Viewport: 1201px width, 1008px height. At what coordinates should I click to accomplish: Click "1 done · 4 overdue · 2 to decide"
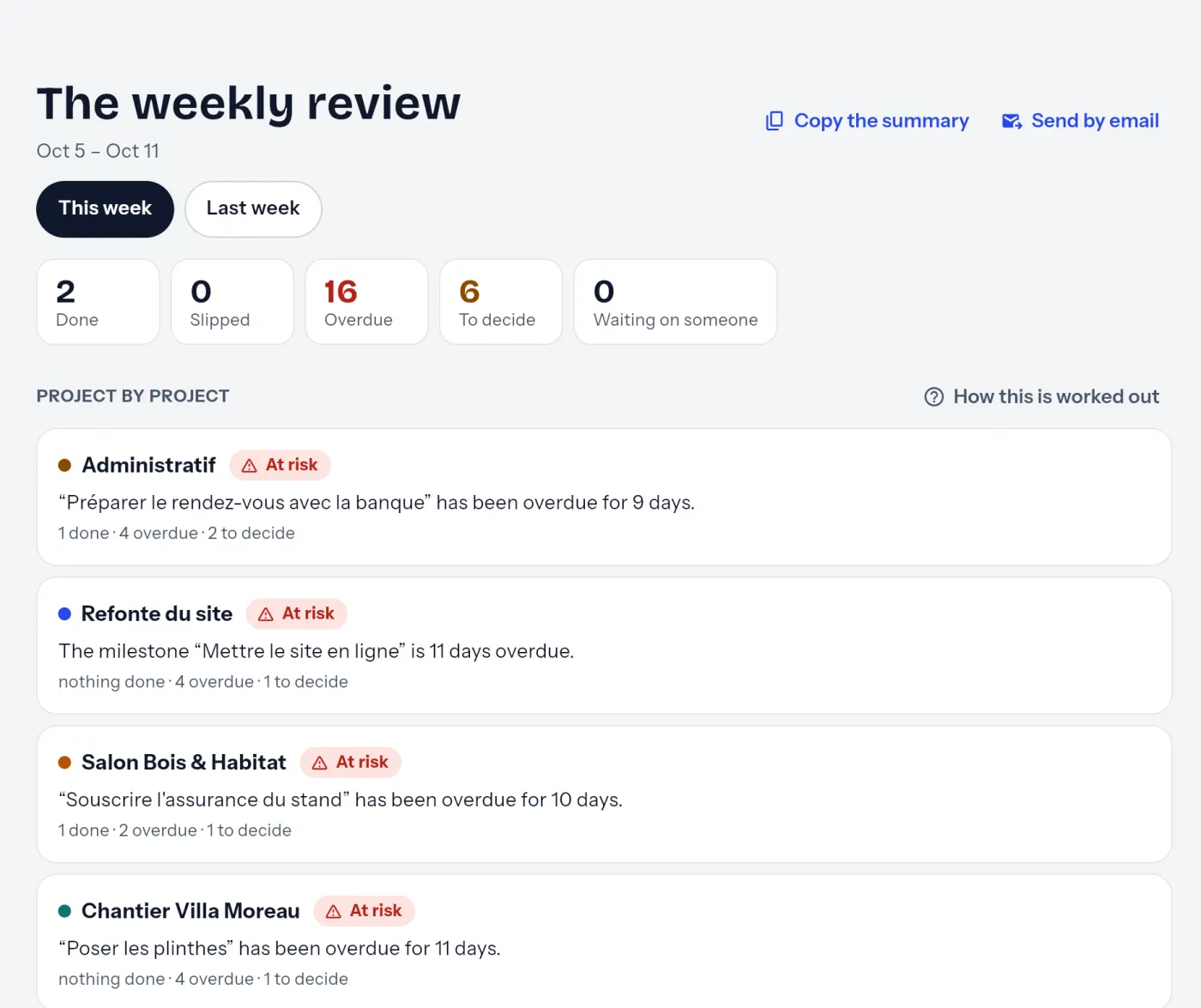[177, 533]
